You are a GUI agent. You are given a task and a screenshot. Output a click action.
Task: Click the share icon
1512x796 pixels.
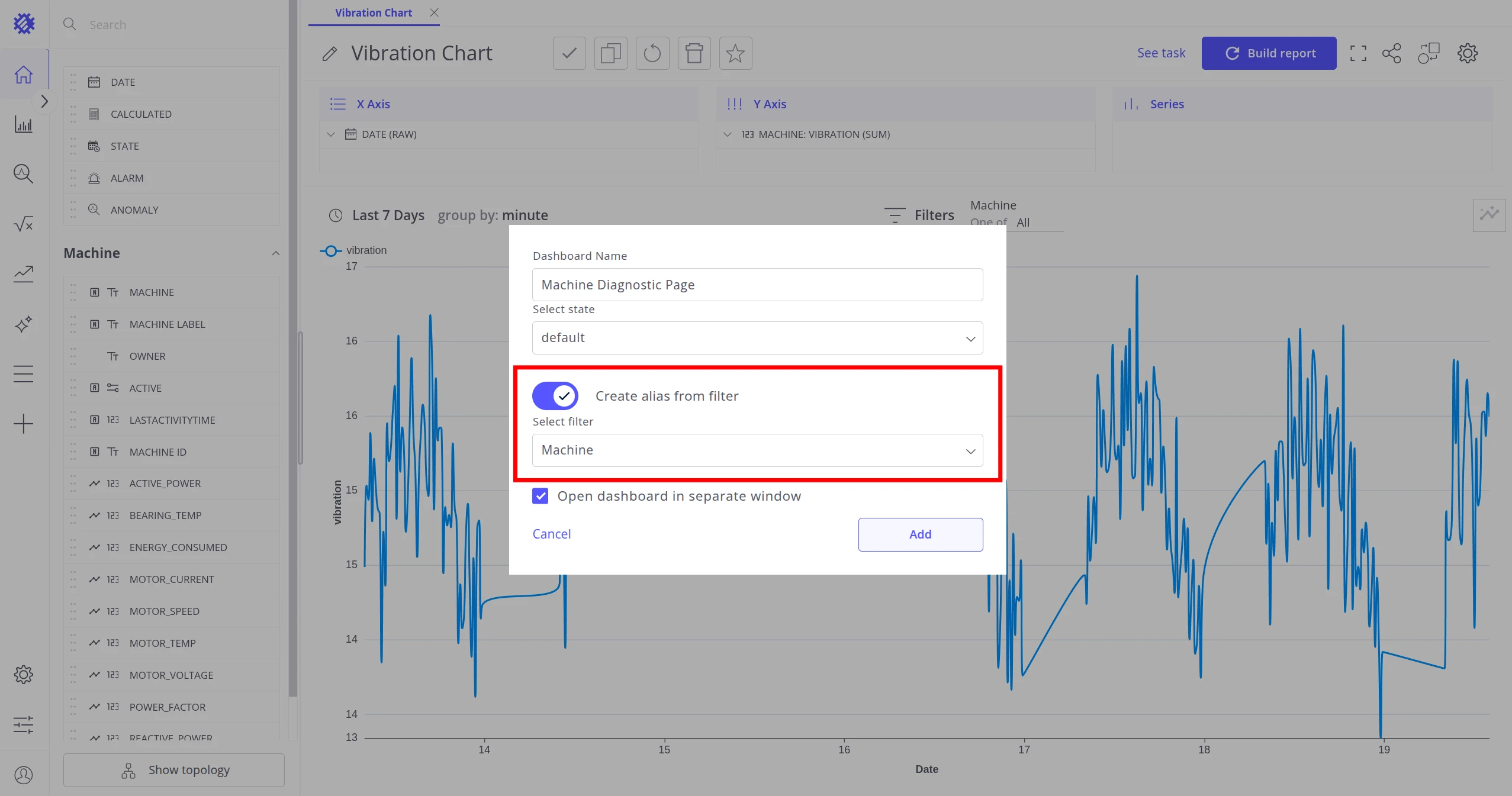click(x=1392, y=53)
